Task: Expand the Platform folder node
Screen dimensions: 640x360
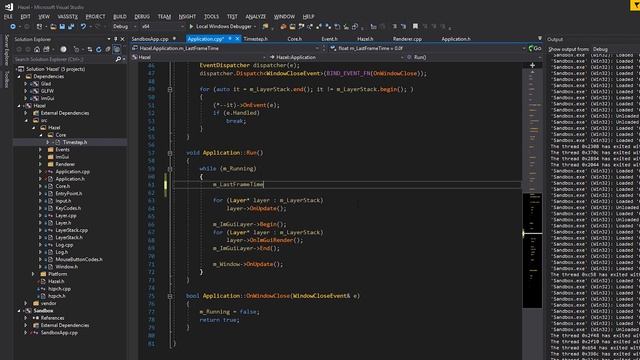Action: click(33, 274)
